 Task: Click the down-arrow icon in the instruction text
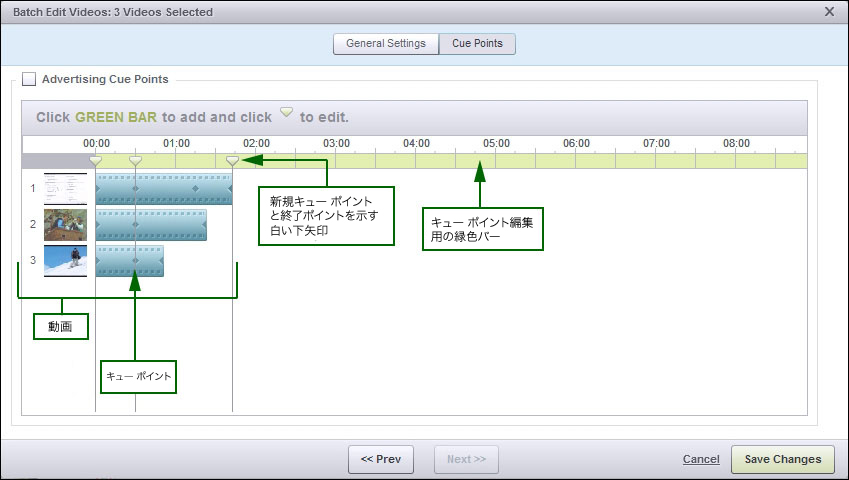point(286,112)
